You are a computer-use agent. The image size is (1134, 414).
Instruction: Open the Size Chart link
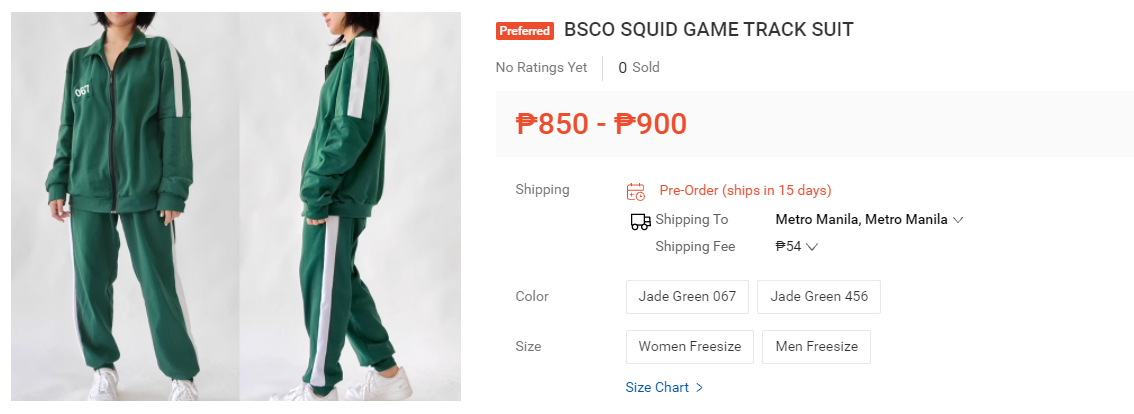point(657,388)
